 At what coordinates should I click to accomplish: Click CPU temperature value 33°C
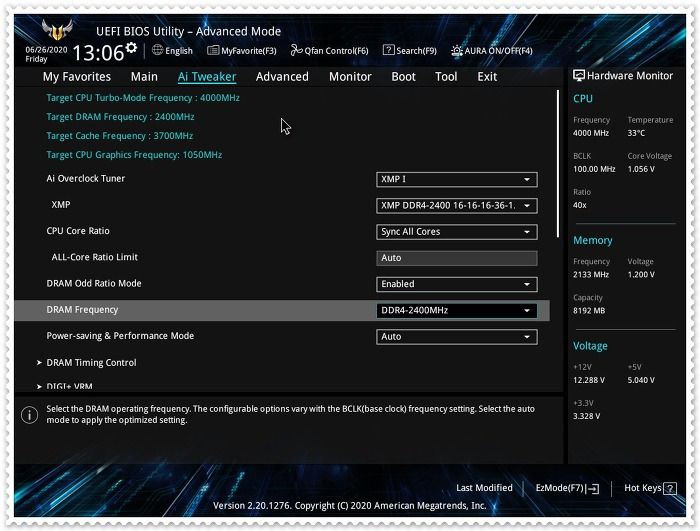pyautogui.click(x=636, y=133)
